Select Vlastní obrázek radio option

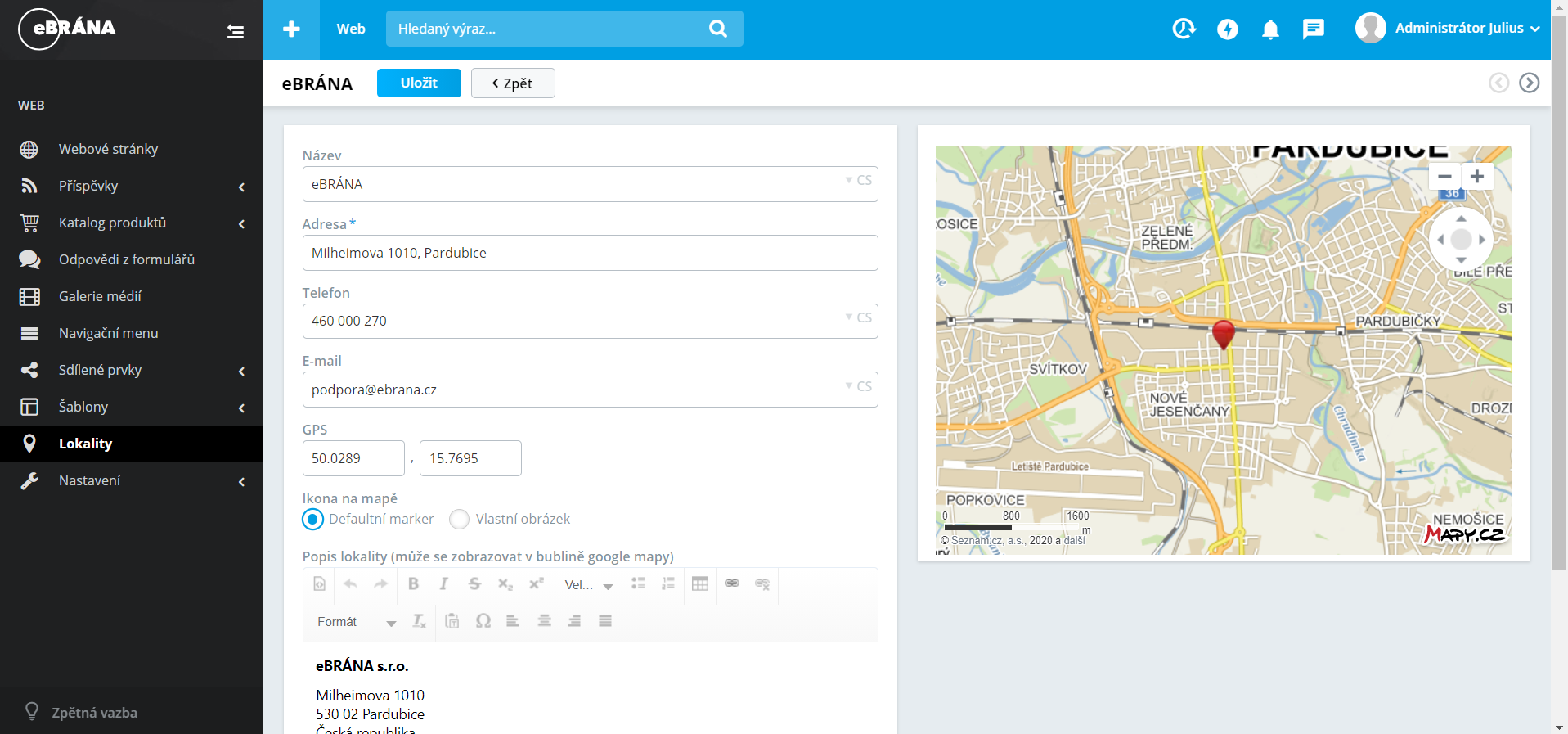(459, 519)
